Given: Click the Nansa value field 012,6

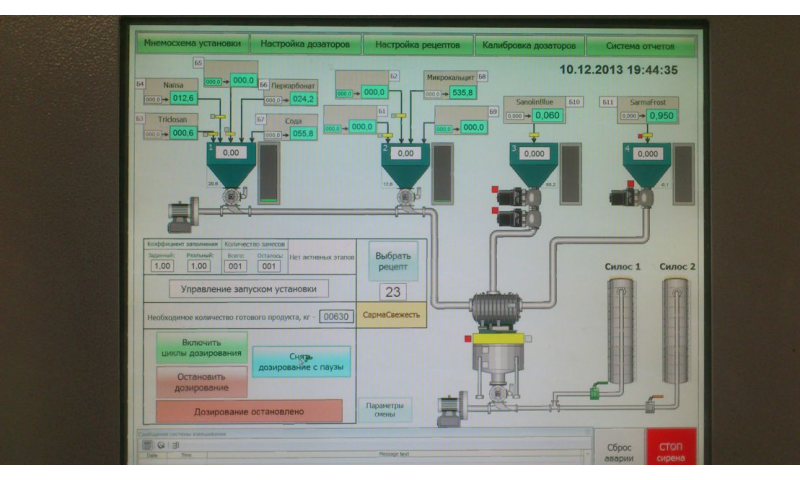Looking at the screenshot, I should pos(183,99).
